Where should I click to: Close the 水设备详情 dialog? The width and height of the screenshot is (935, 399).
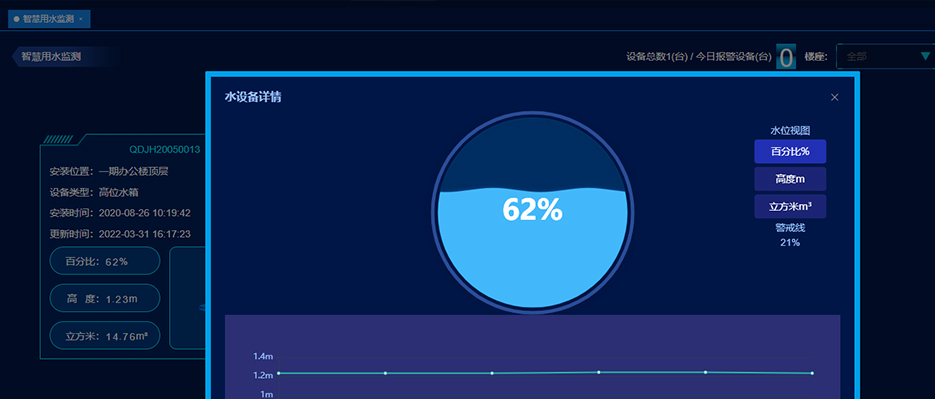(834, 97)
